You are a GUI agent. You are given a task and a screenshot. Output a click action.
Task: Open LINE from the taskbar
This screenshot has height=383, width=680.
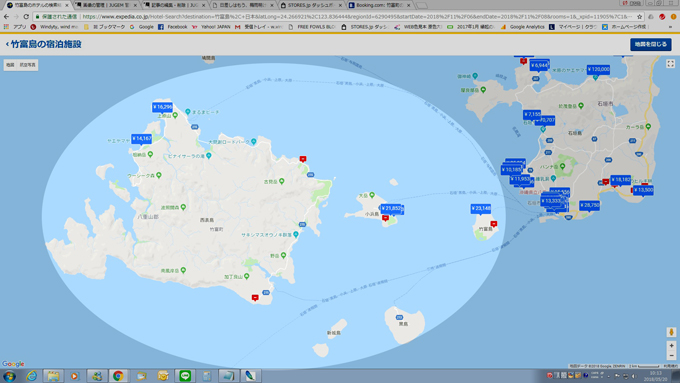click(x=185, y=376)
